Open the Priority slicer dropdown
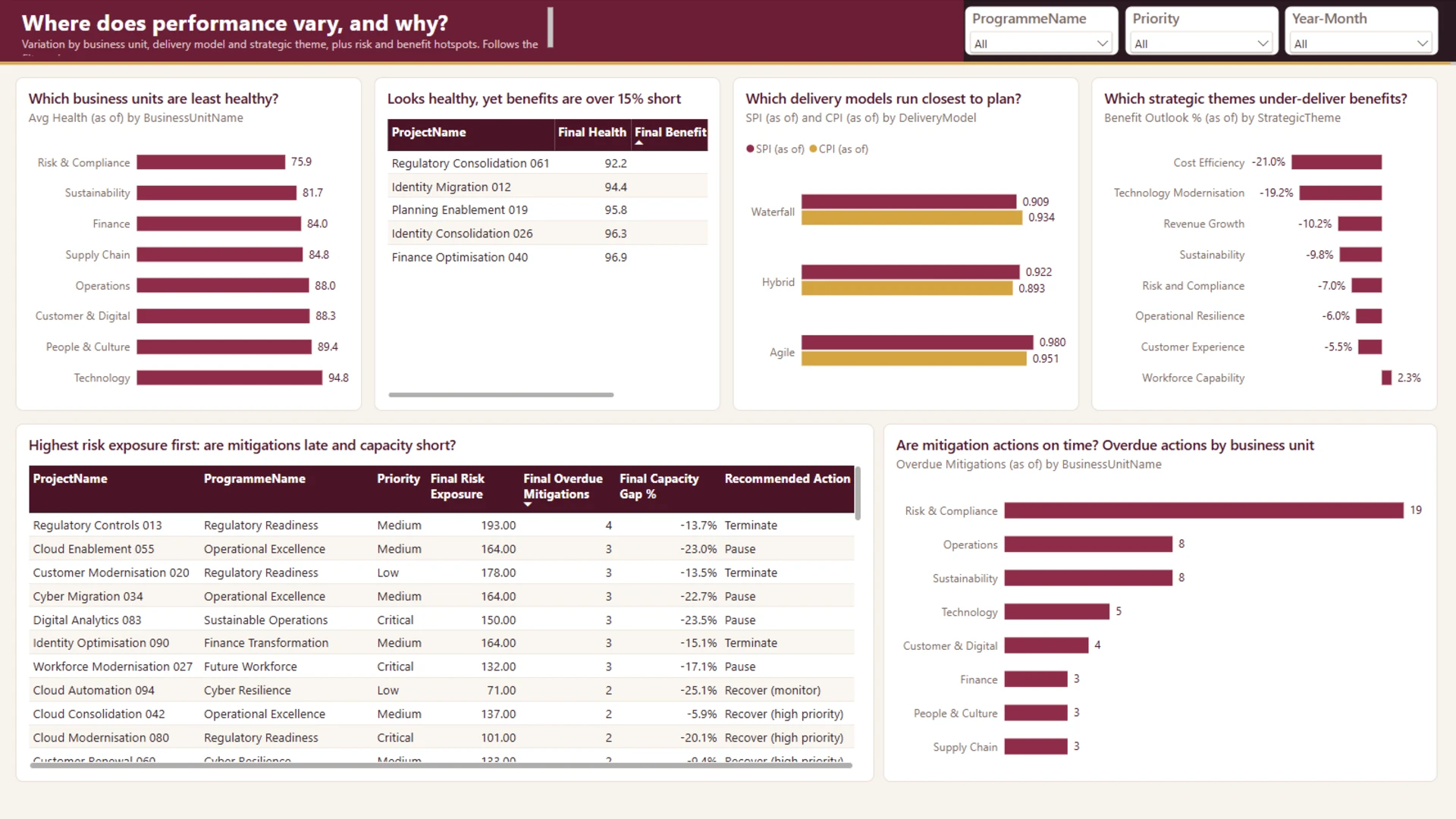This screenshot has height=819, width=1456. pos(1201,43)
